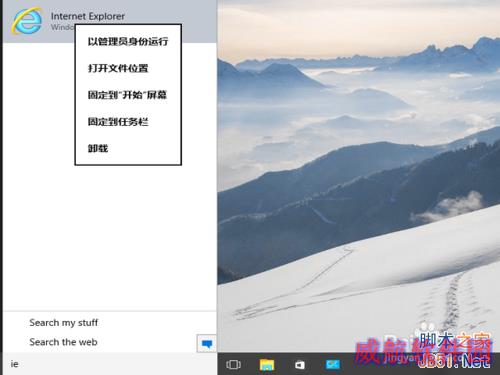Viewport: 500px width, 375px height.
Task: Select 以管理员身份运行 from the context menu
Action: click(128, 41)
